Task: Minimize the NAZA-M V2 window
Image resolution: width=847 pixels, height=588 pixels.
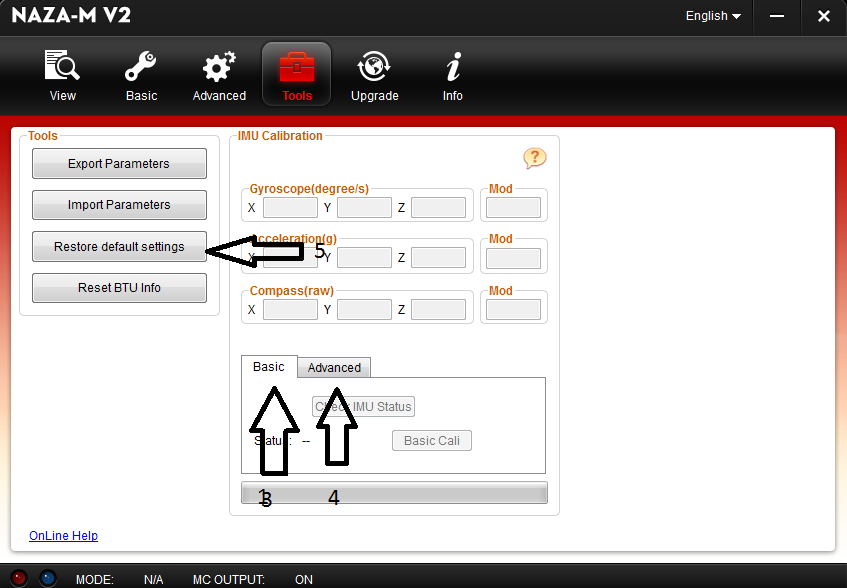Action: [x=777, y=16]
